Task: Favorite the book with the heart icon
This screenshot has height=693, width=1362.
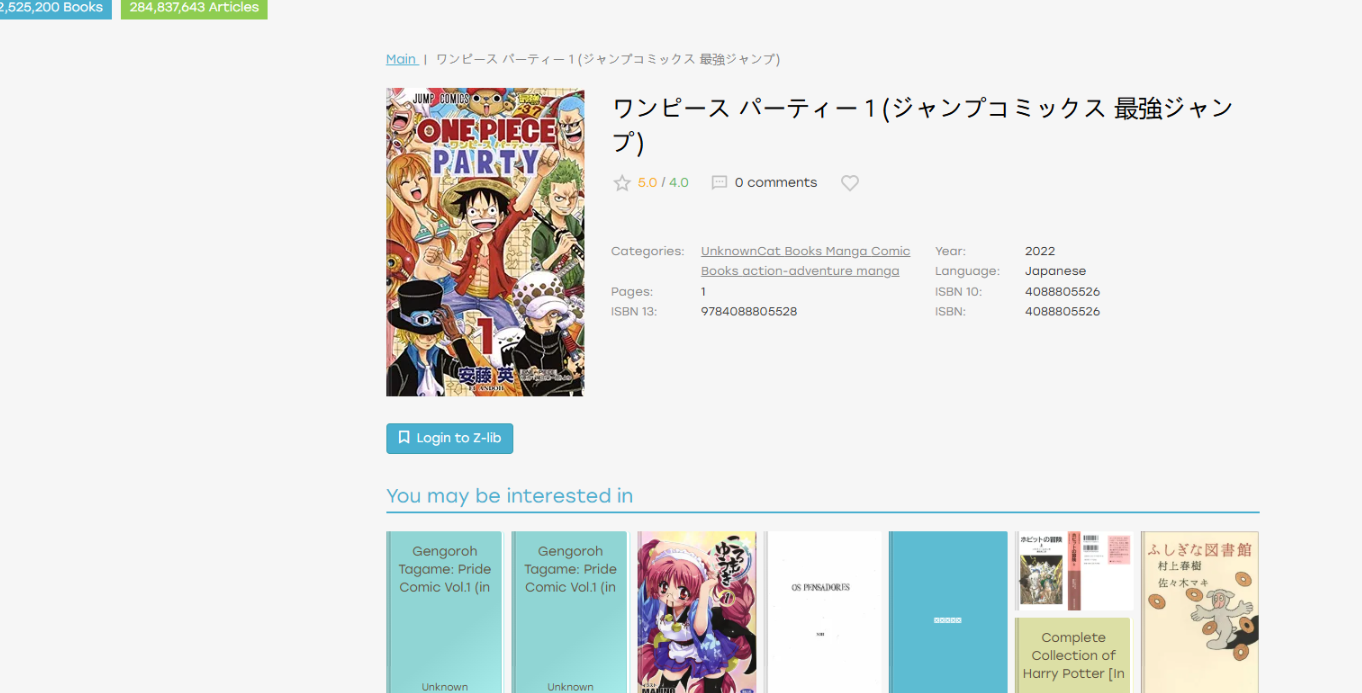Action: tap(850, 183)
